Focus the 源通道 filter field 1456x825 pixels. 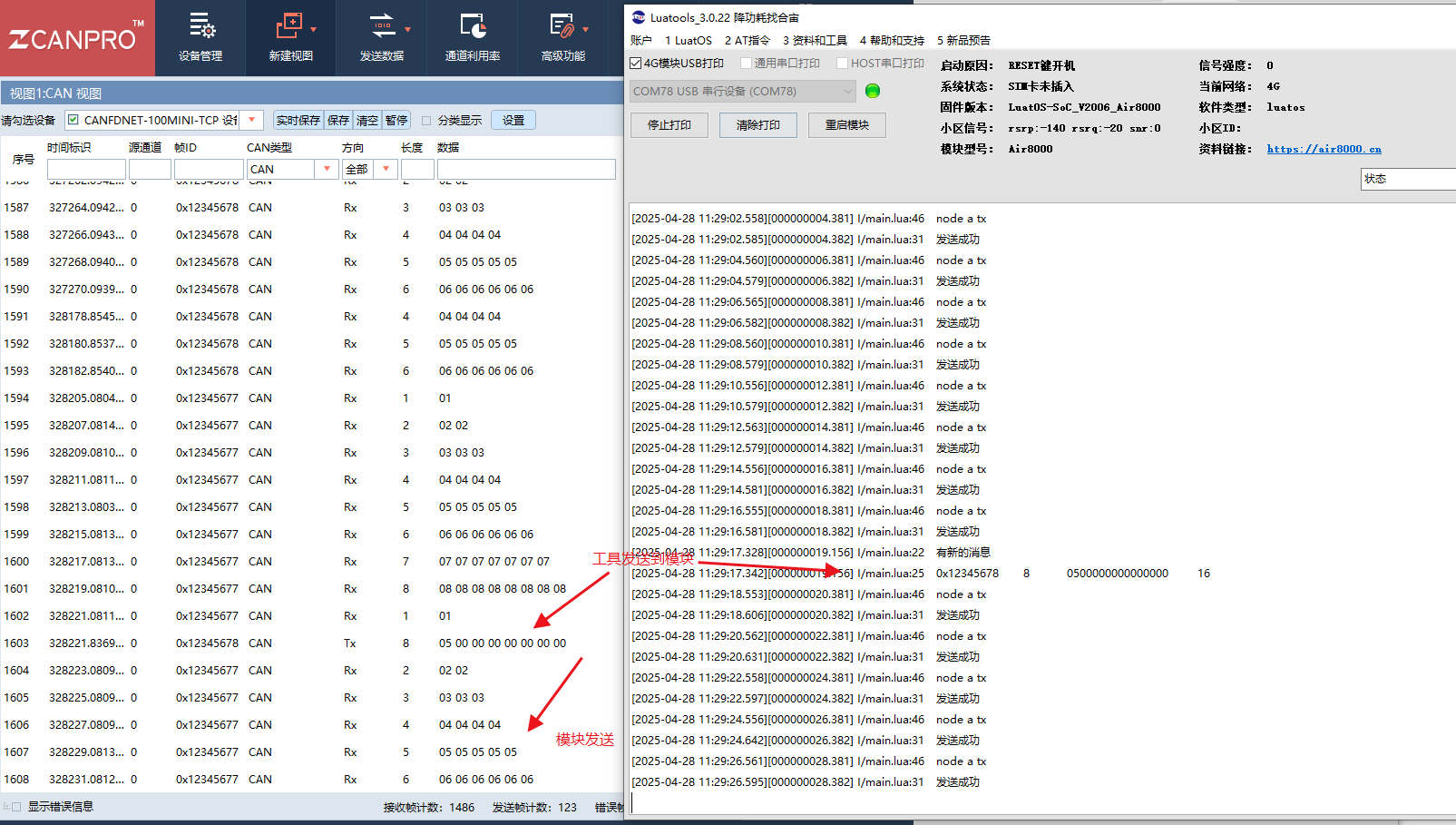click(150, 170)
